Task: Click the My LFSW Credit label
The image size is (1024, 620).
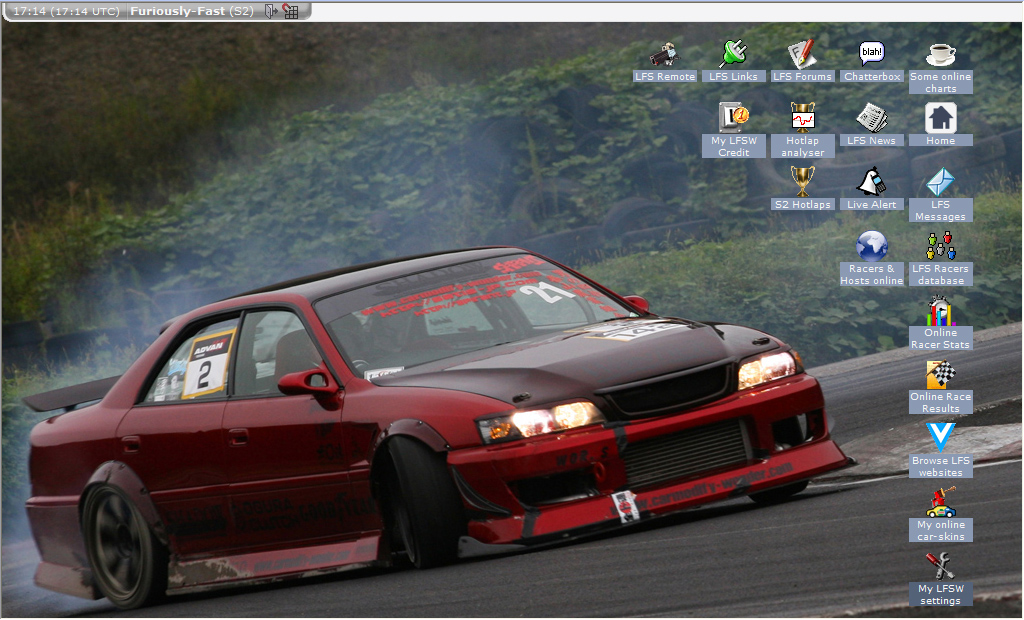Action: point(734,146)
